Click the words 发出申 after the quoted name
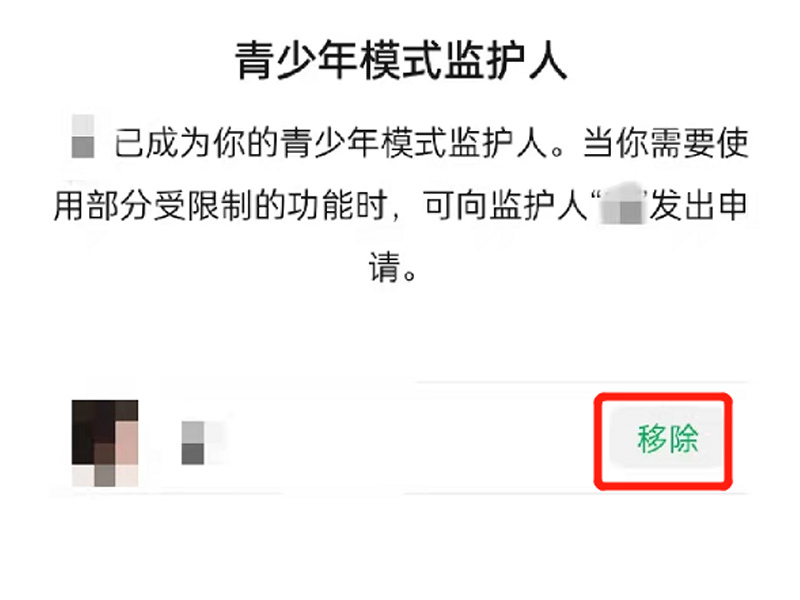Viewport: 800px width, 600px height. click(698, 206)
